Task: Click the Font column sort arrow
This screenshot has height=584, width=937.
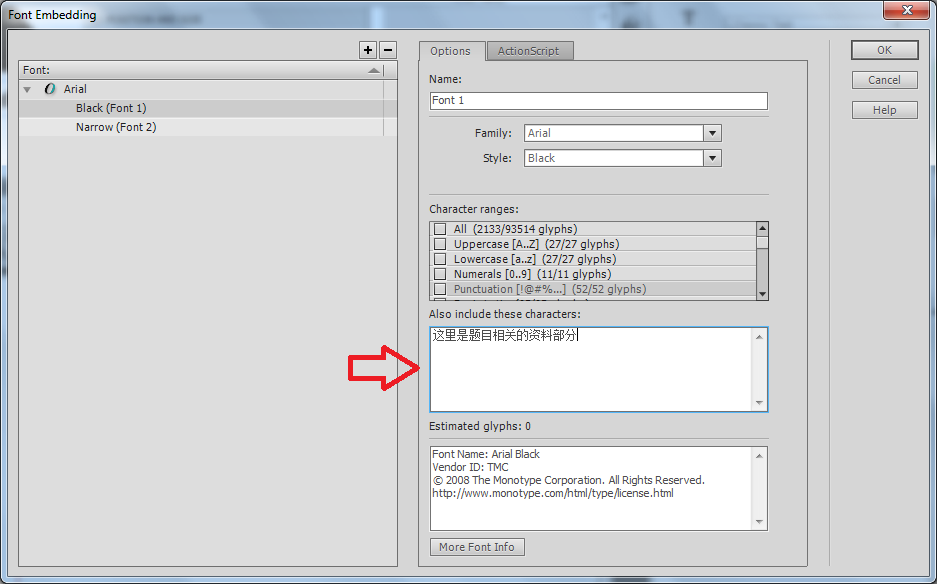Action: [x=374, y=71]
